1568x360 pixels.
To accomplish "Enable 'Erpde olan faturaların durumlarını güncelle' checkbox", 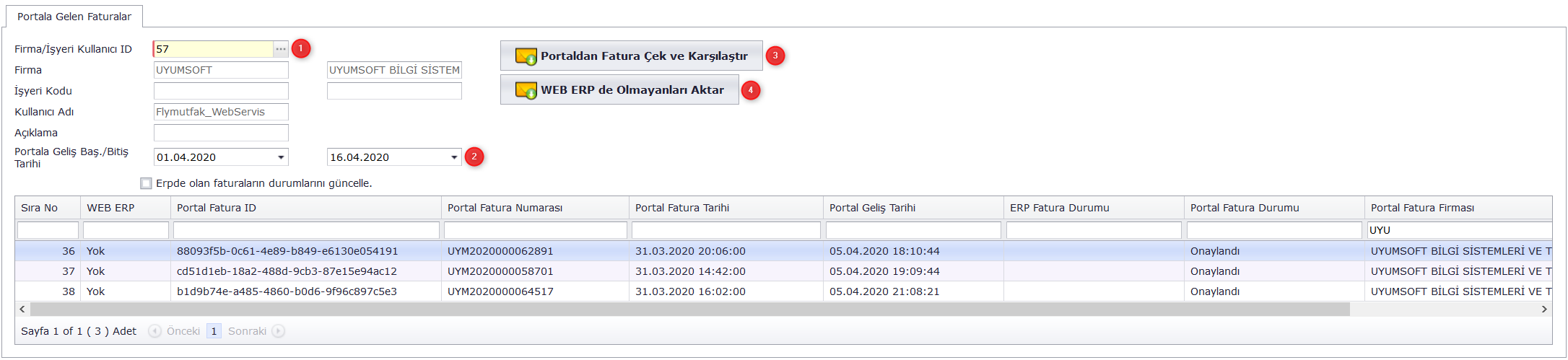I will (147, 183).
